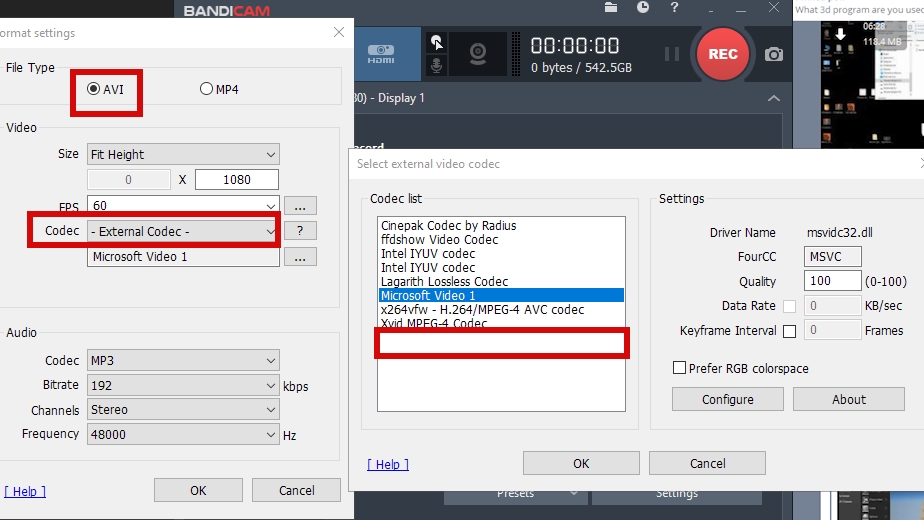Click the Configure button
Image resolution: width=924 pixels, height=520 pixels.
point(728,399)
